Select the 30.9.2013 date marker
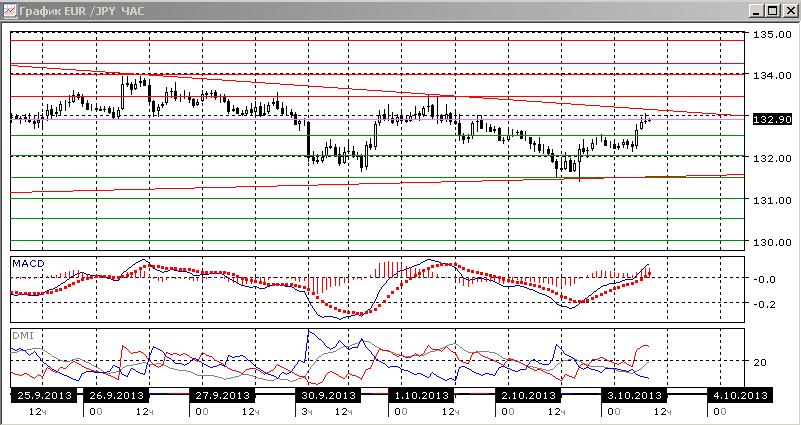The height and width of the screenshot is (425, 801). click(328, 395)
